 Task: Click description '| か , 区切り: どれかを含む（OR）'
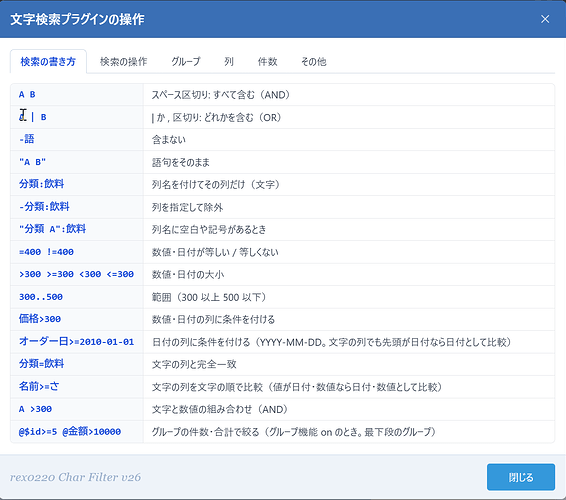(217, 117)
